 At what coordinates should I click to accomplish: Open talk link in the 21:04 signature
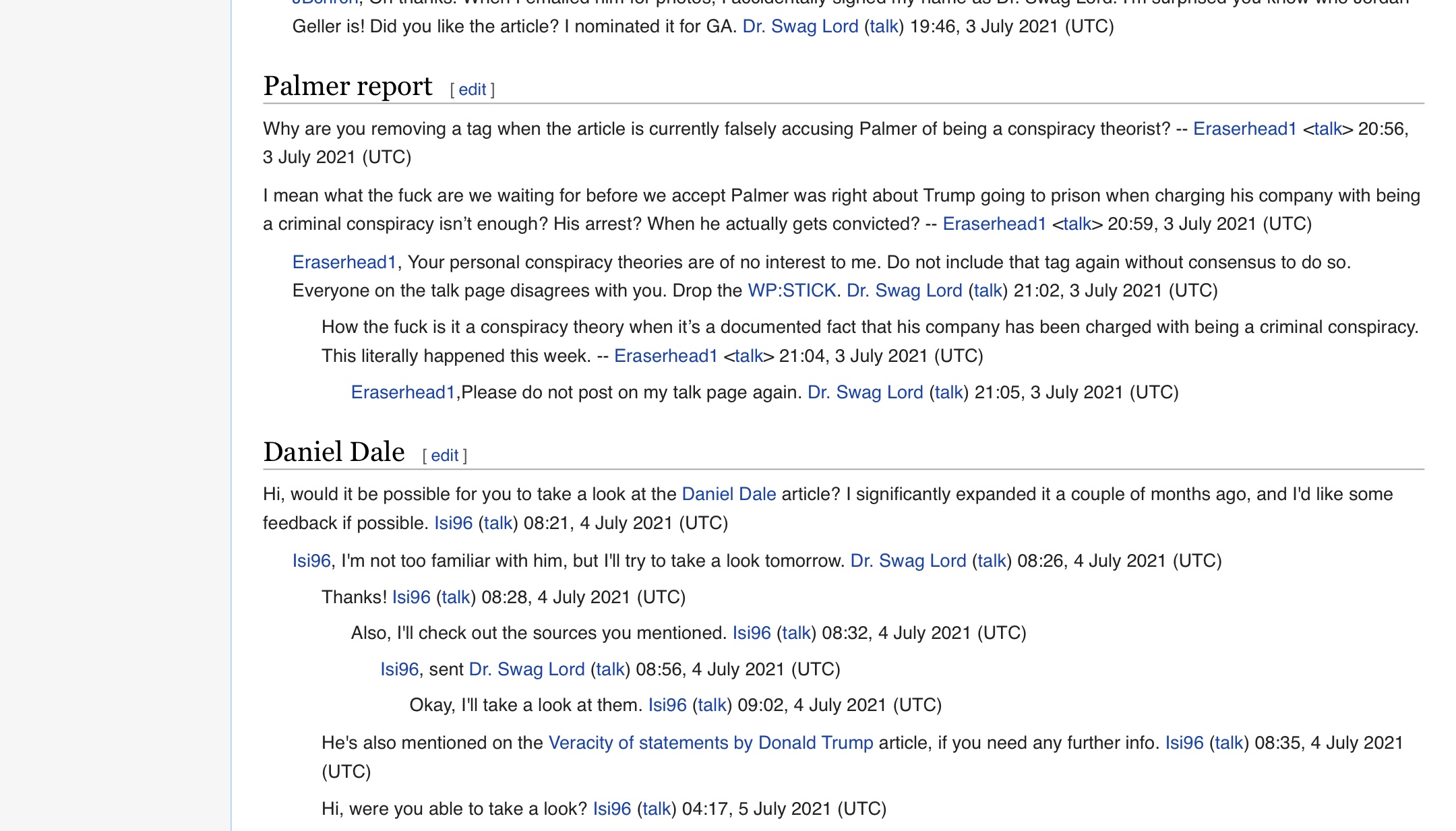click(x=748, y=356)
